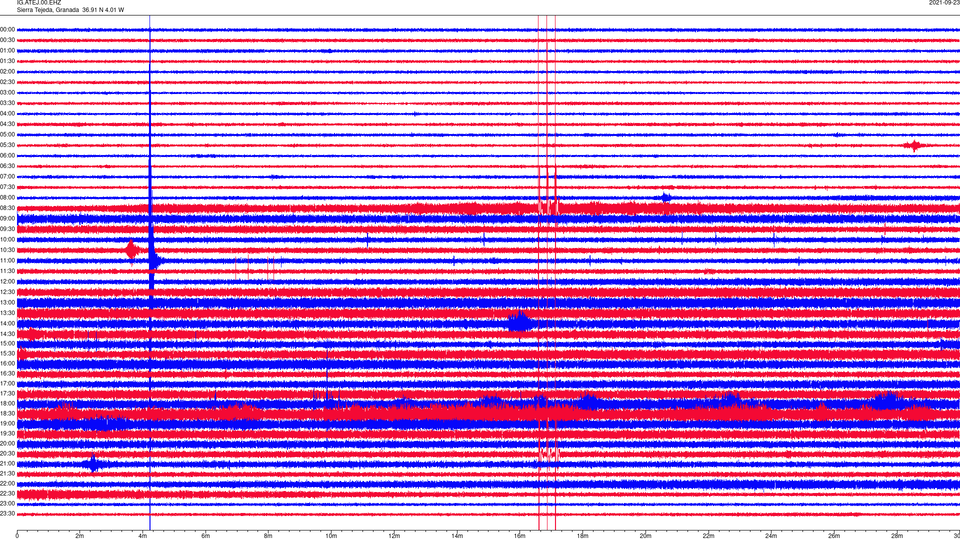The height and width of the screenshot is (540, 960).
Task: Select the 07:00 trace time label
Action: pyautogui.click(x=7, y=176)
